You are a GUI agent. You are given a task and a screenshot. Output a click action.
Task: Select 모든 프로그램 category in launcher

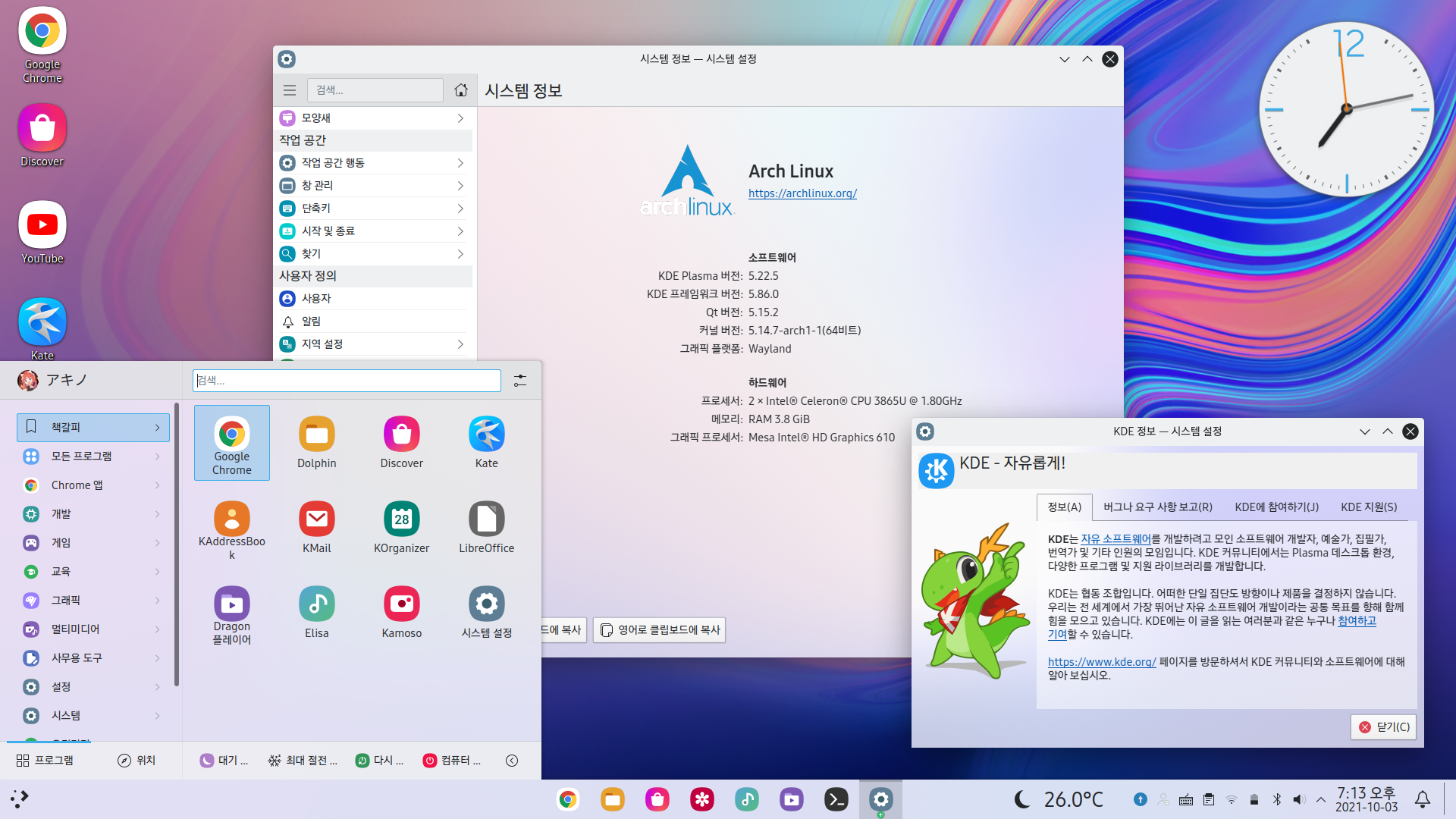[x=93, y=457]
